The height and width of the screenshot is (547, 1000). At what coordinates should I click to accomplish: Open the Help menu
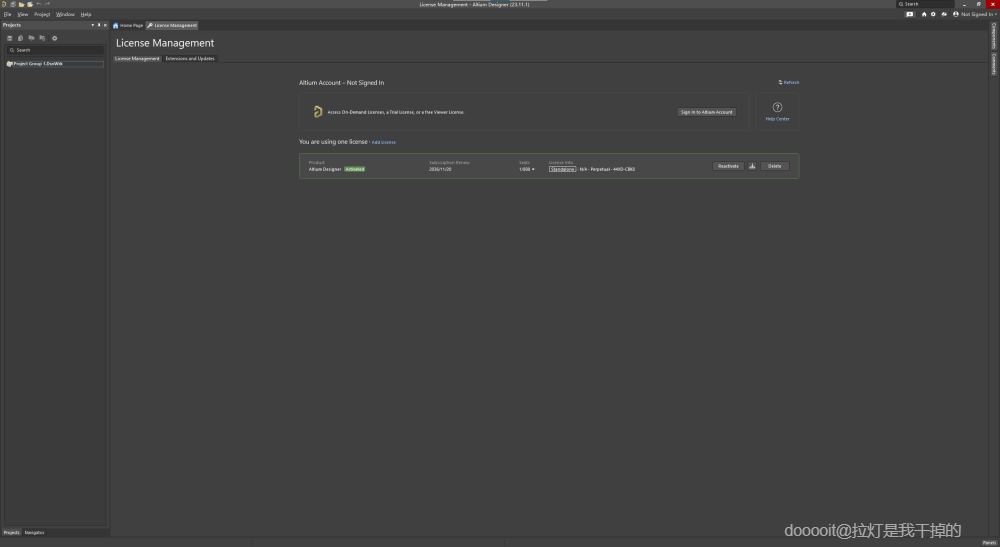click(x=86, y=14)
